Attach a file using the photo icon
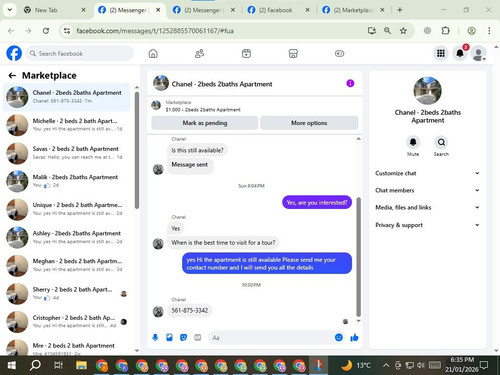The width and height of the screenshot is (500, 375). pyautogui.click(x=169, y=338)
